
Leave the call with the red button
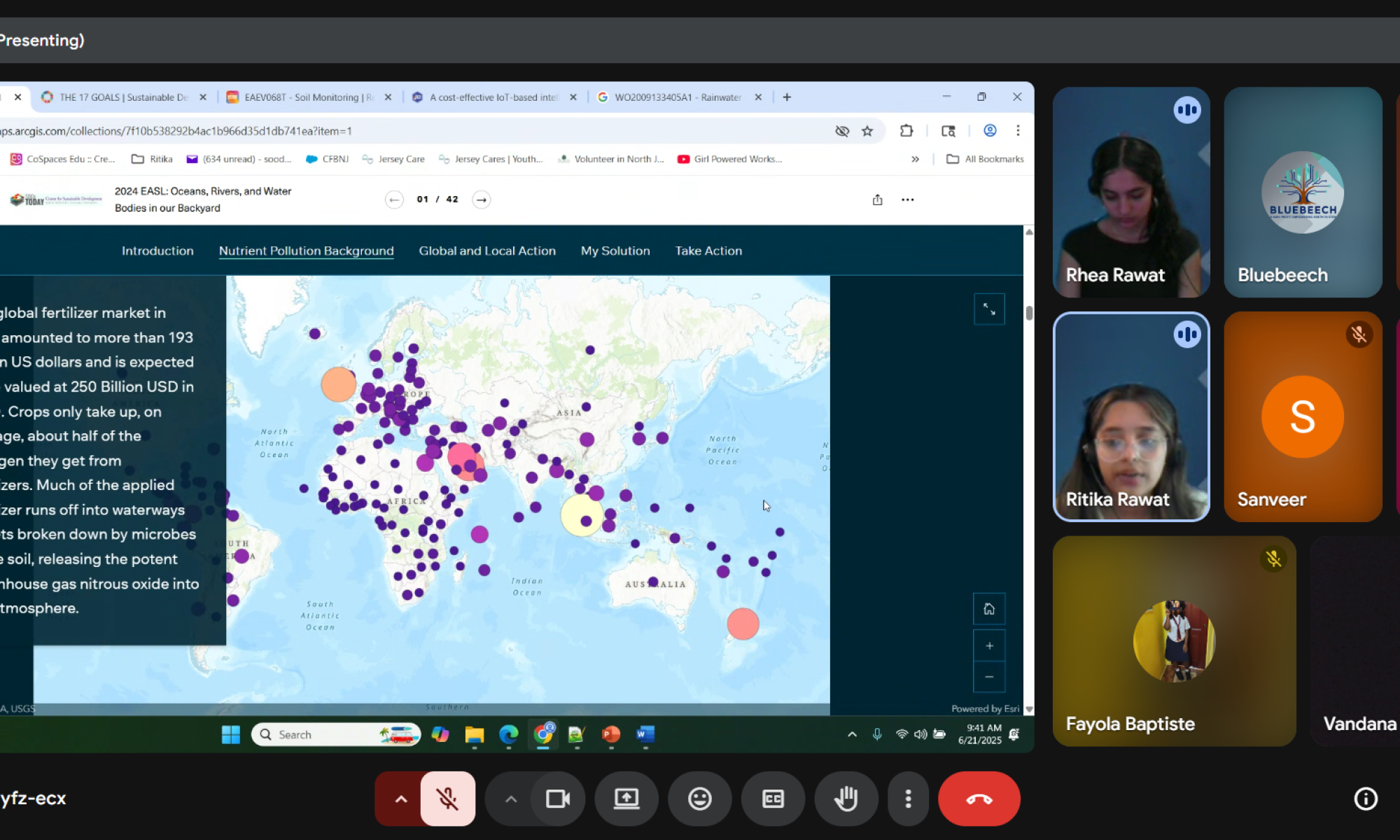[x=979, y=799]
